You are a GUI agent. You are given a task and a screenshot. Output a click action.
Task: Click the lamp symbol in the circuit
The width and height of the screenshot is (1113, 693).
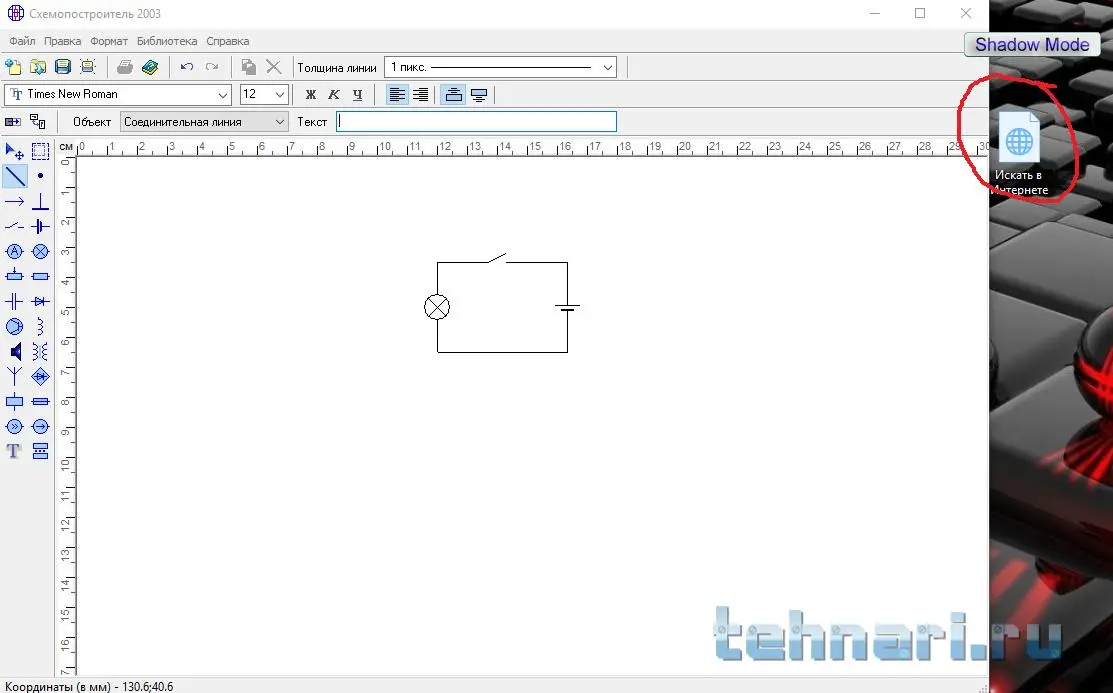pyautogui.click(x=437, y=307)
